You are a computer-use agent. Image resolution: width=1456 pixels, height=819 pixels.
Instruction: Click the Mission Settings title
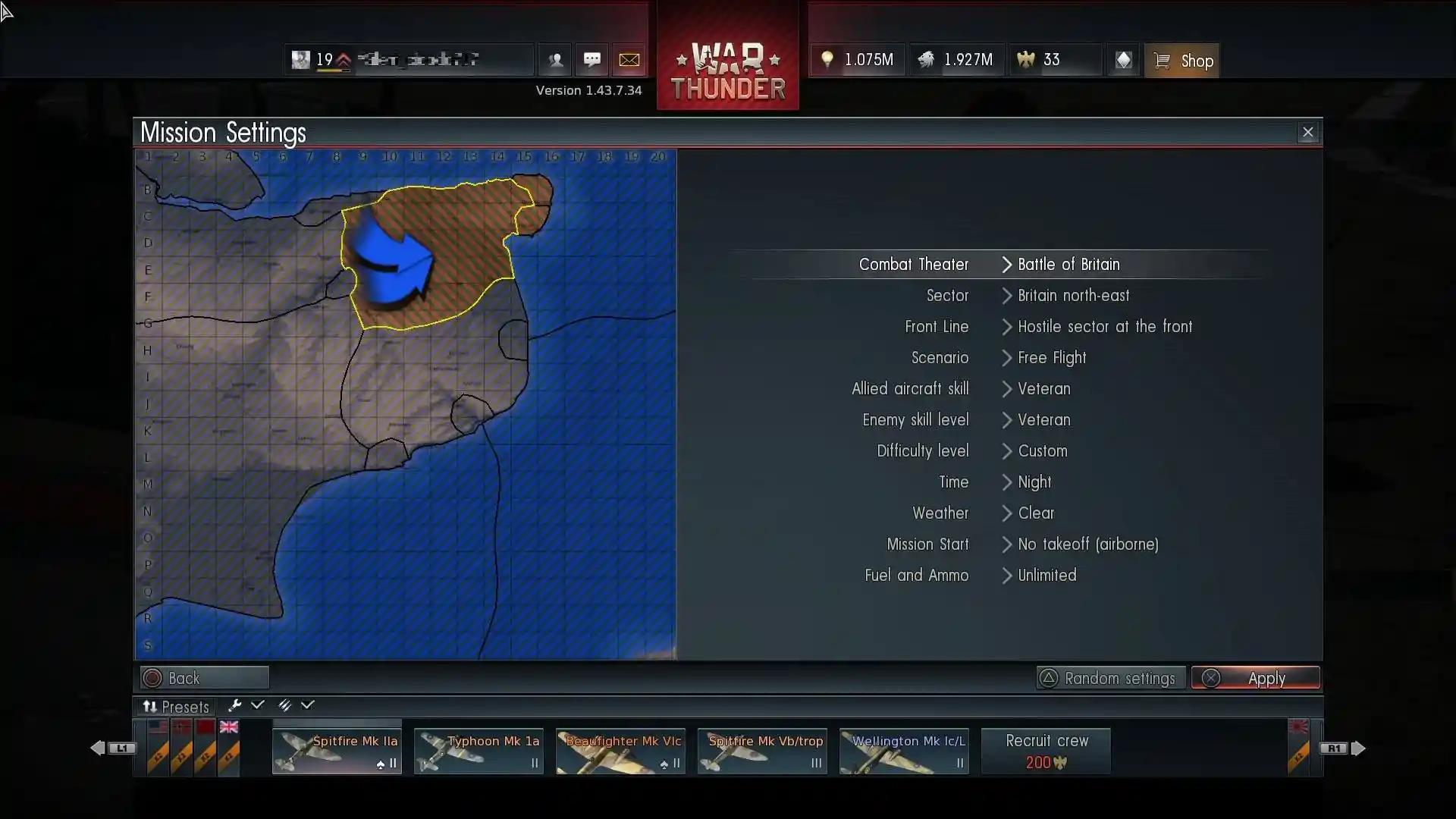pyautogui.click(x=223, y=133)
